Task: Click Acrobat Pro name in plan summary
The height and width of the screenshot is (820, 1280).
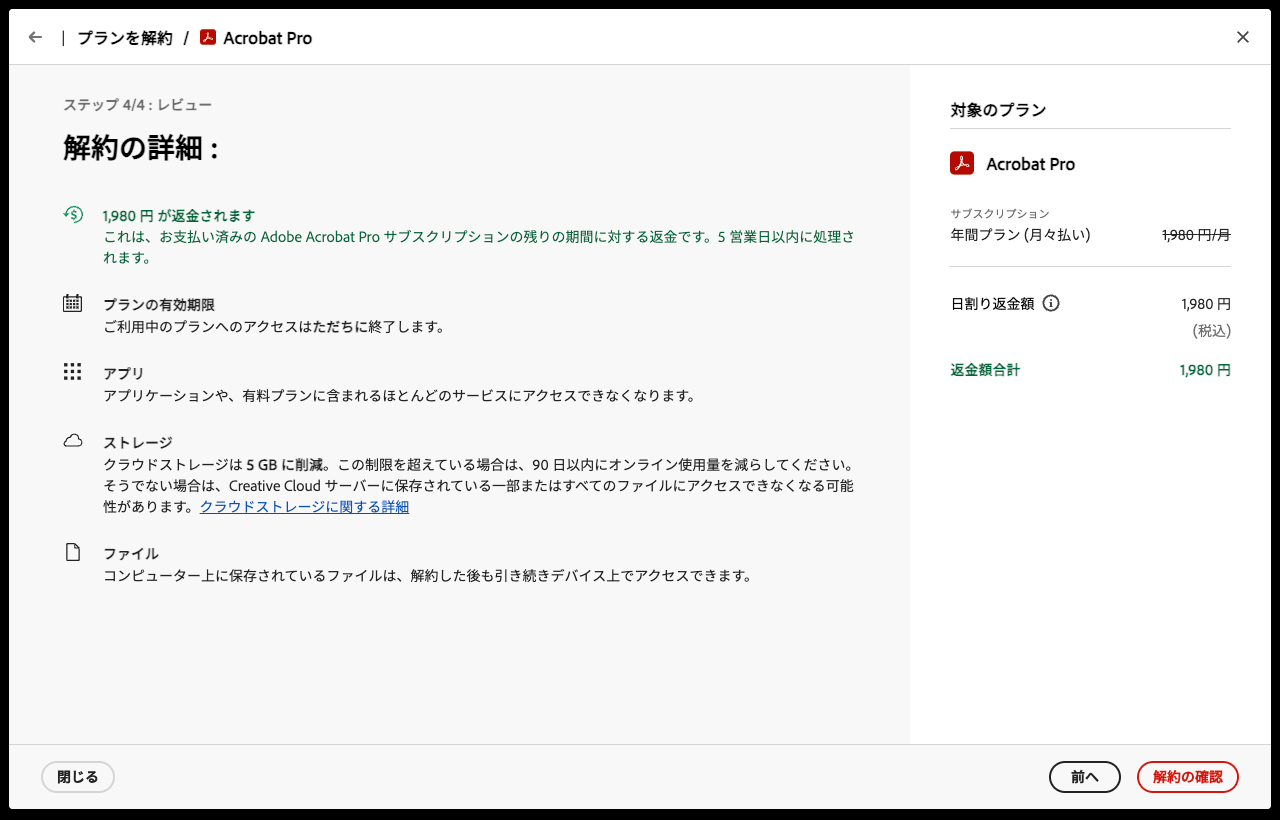Action: (1031, 164)
